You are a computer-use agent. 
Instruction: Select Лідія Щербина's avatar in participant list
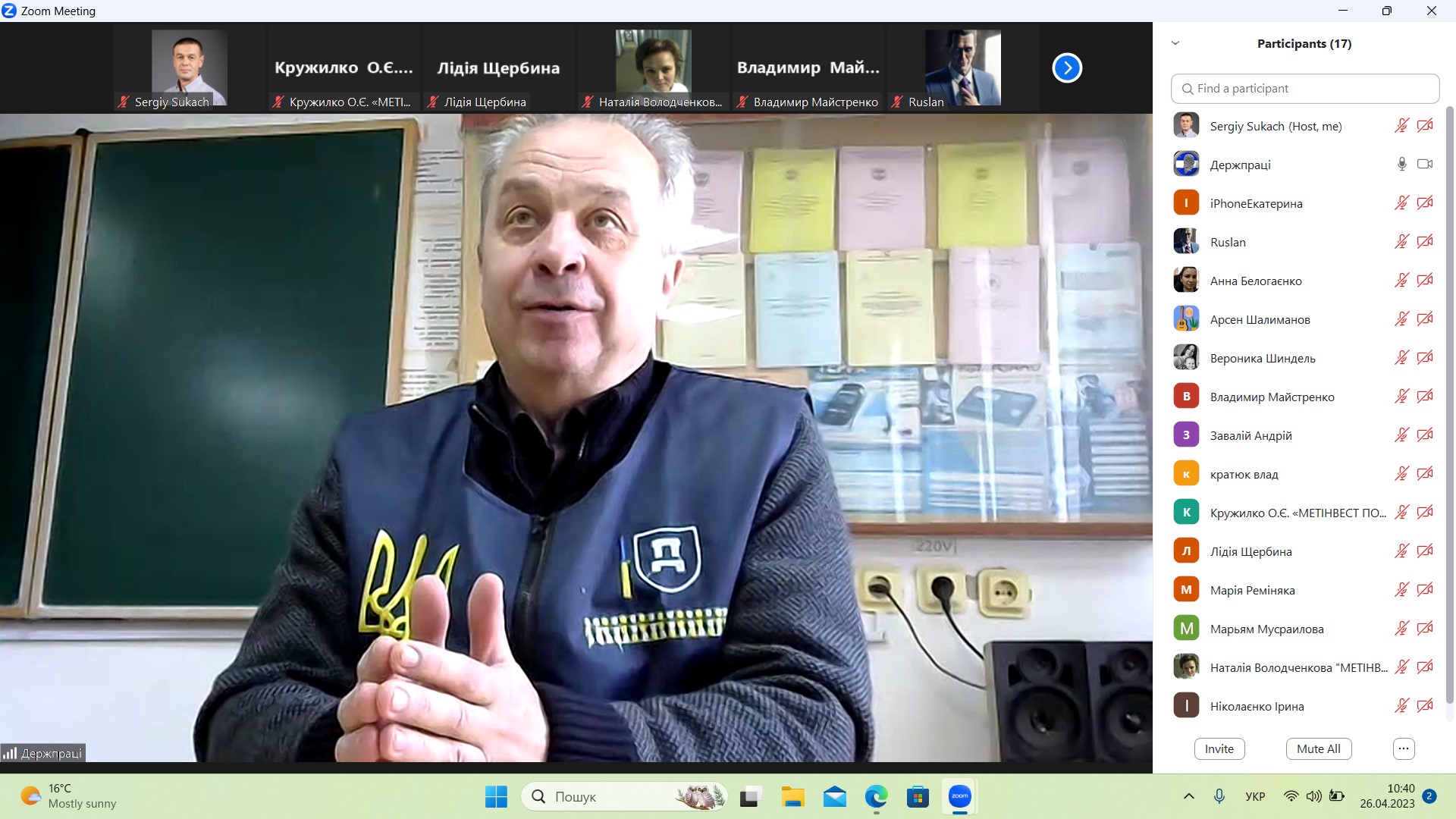click(1186, 551)
